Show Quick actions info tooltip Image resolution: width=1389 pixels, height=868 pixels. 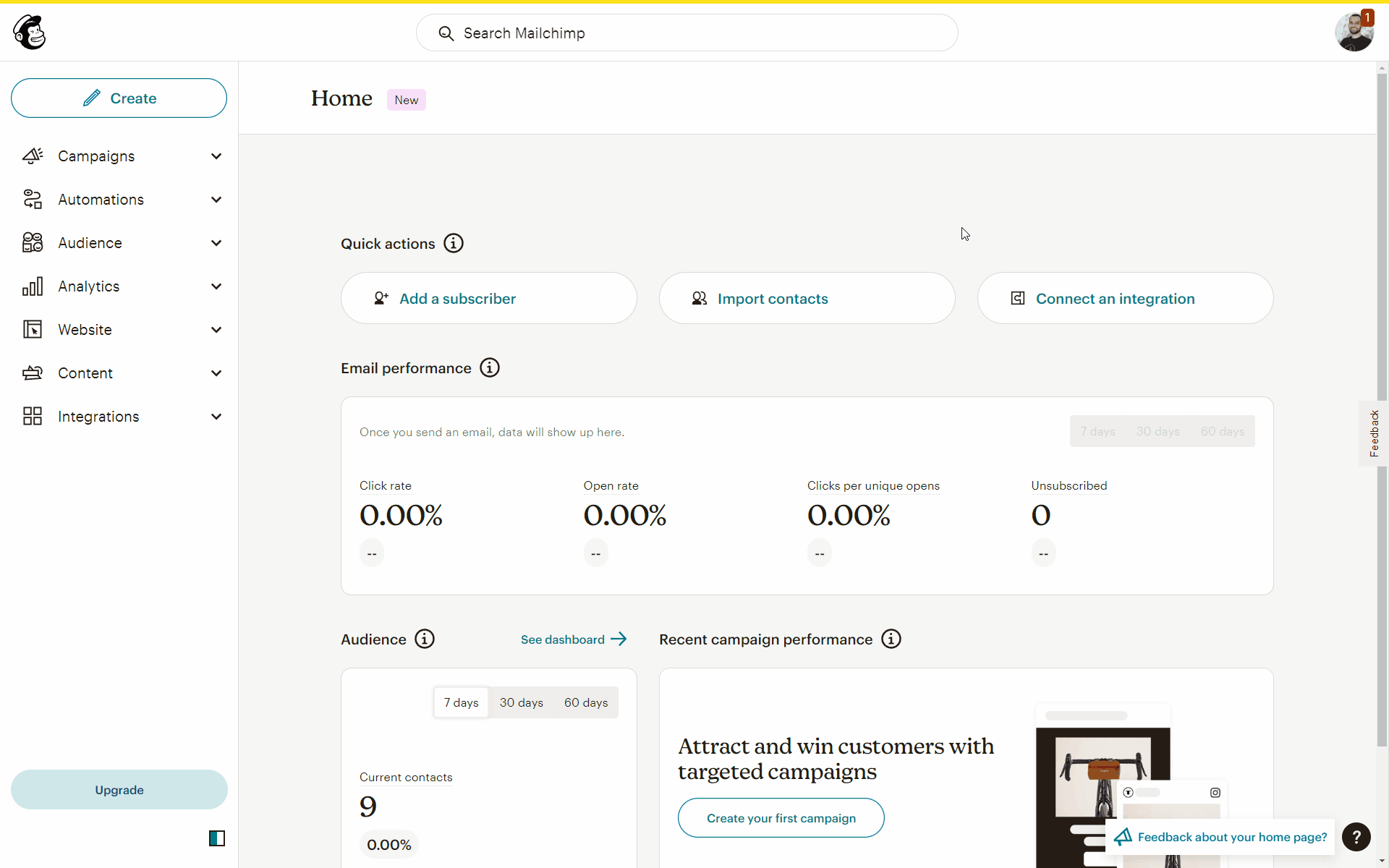pos(454,244)
